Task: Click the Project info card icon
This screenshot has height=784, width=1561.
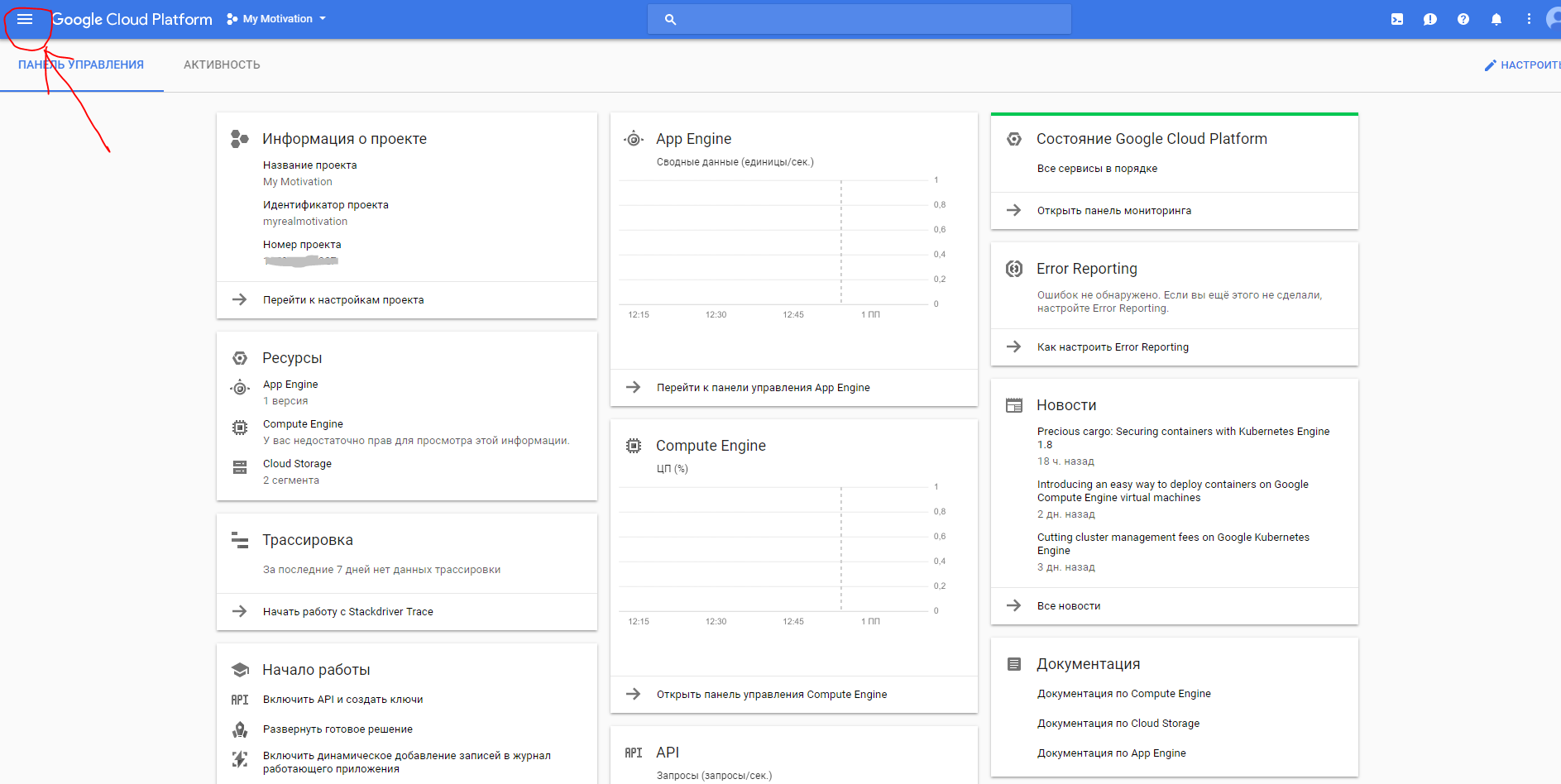Action: coord(240,139)
